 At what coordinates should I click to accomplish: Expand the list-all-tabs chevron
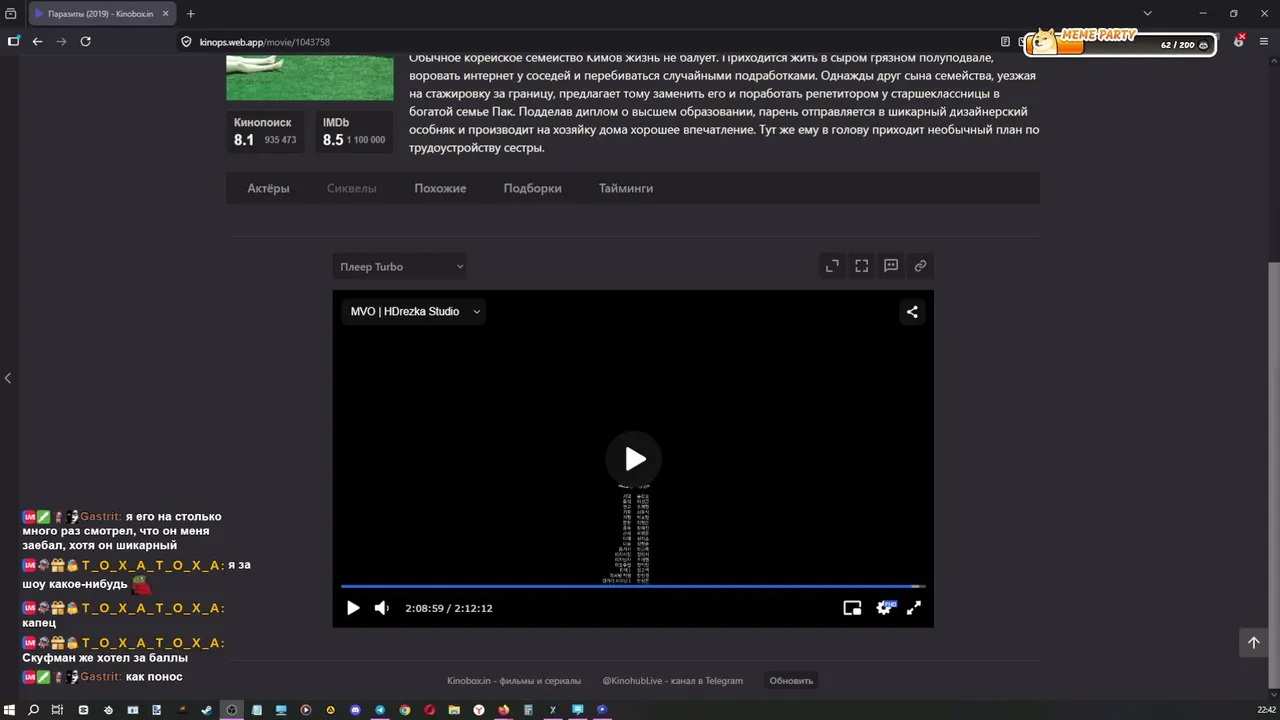point(1147,14)
